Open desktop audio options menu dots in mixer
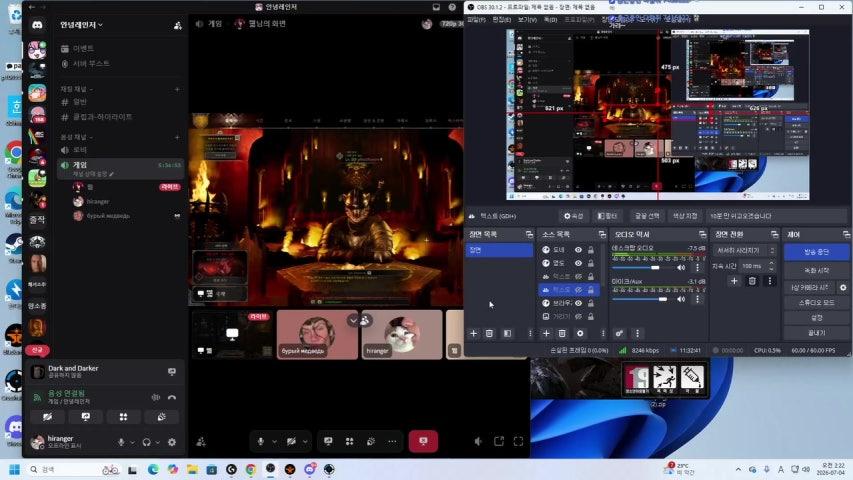 point(697,268)
